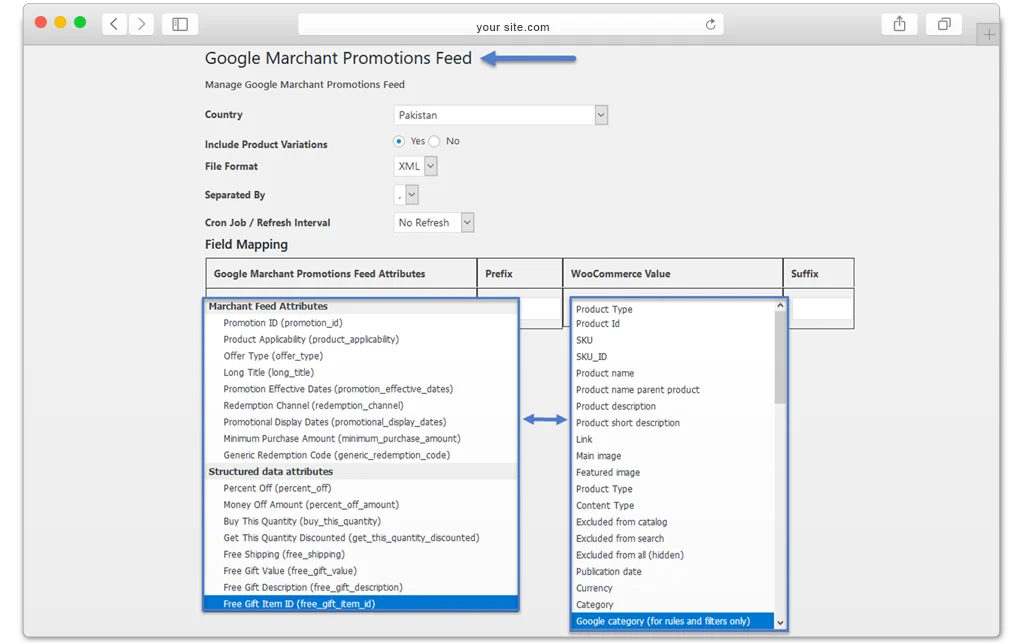Select SKU_ID in WooCommerce value list
This screenshot has width=1024, height=643.
point(673,356)
